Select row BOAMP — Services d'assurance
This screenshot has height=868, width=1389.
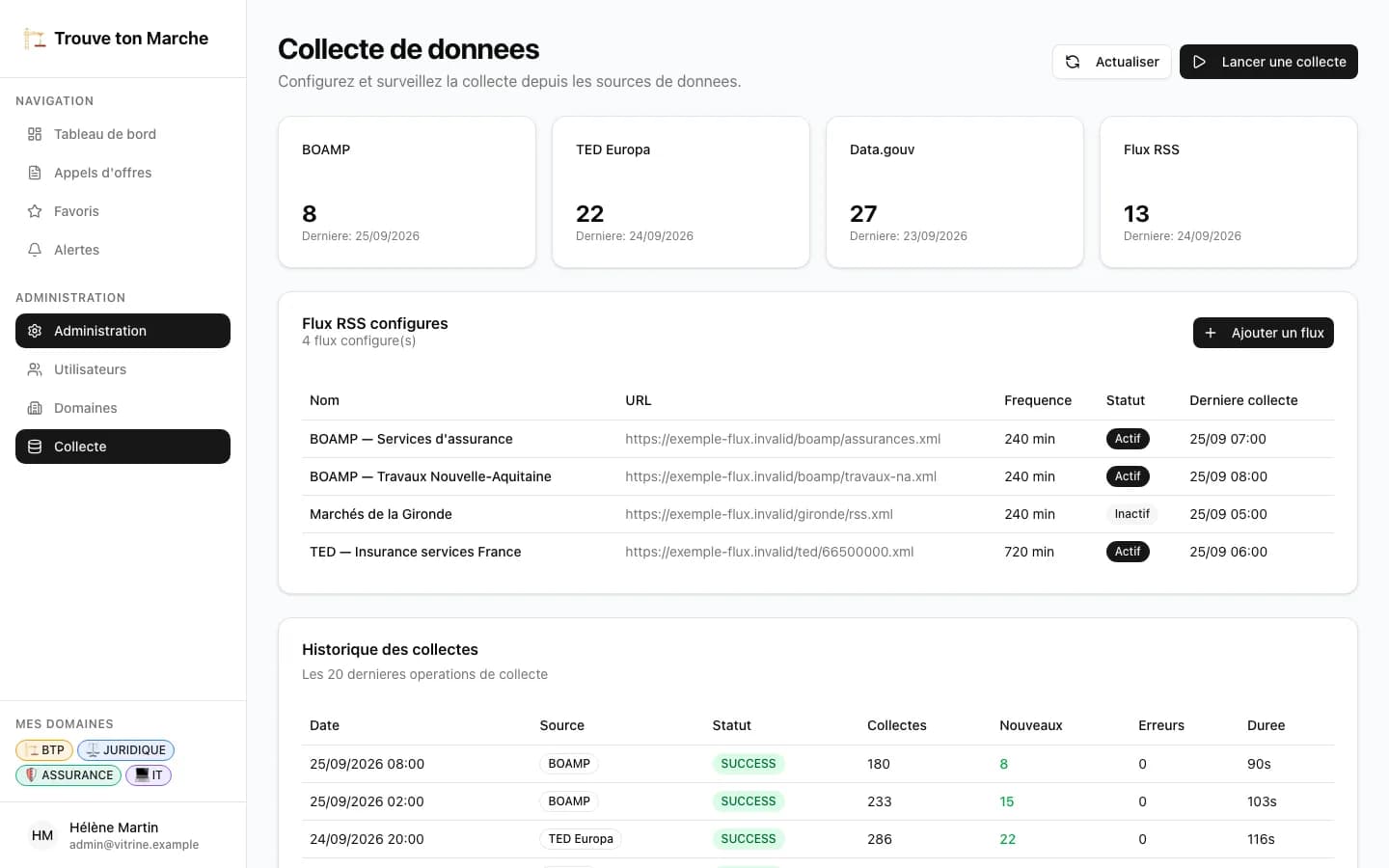coord(818,439)
